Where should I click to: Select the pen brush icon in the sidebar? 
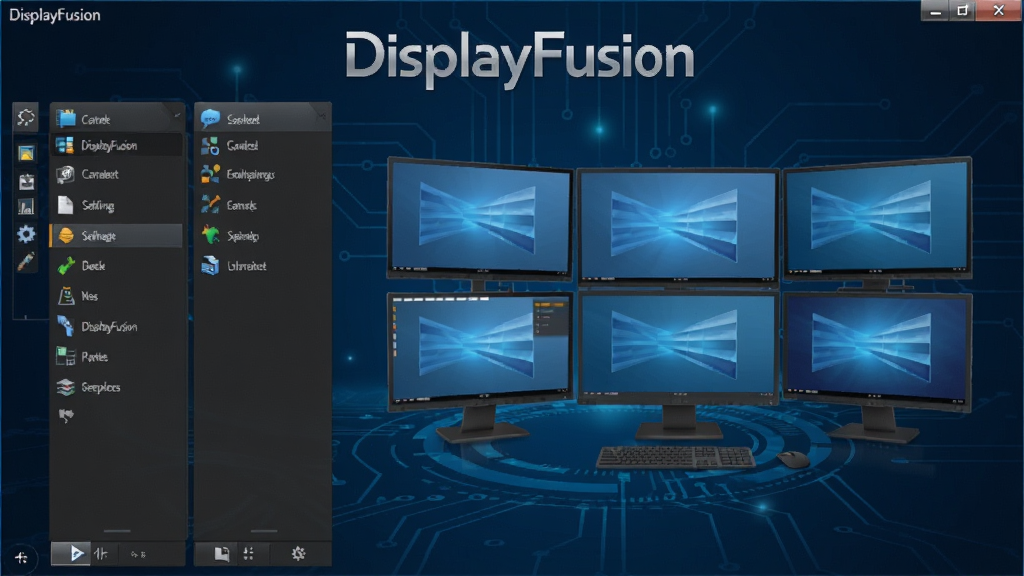click(26, 262)
